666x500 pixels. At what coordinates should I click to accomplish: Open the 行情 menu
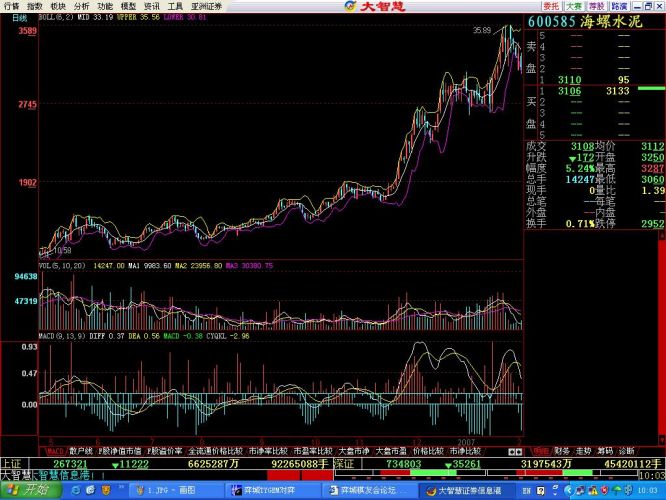click(12, 6)
